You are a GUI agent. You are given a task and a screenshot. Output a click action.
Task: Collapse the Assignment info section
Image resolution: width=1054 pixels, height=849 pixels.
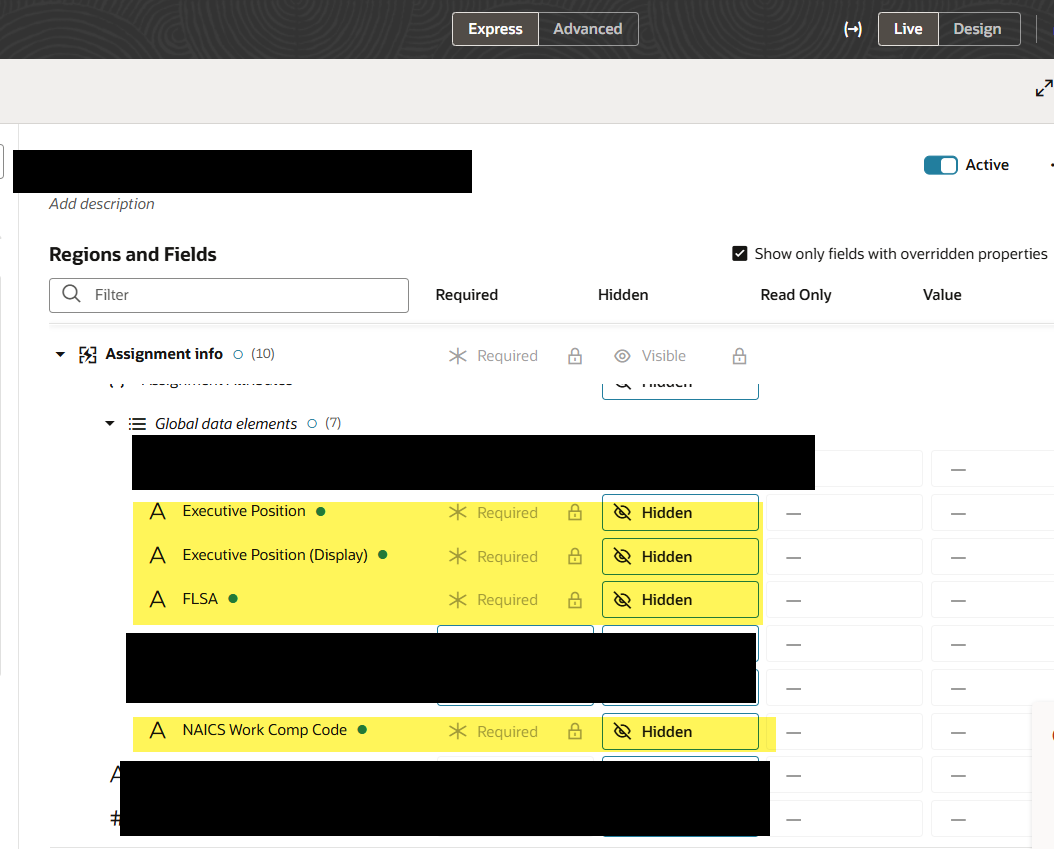(60, 353)
